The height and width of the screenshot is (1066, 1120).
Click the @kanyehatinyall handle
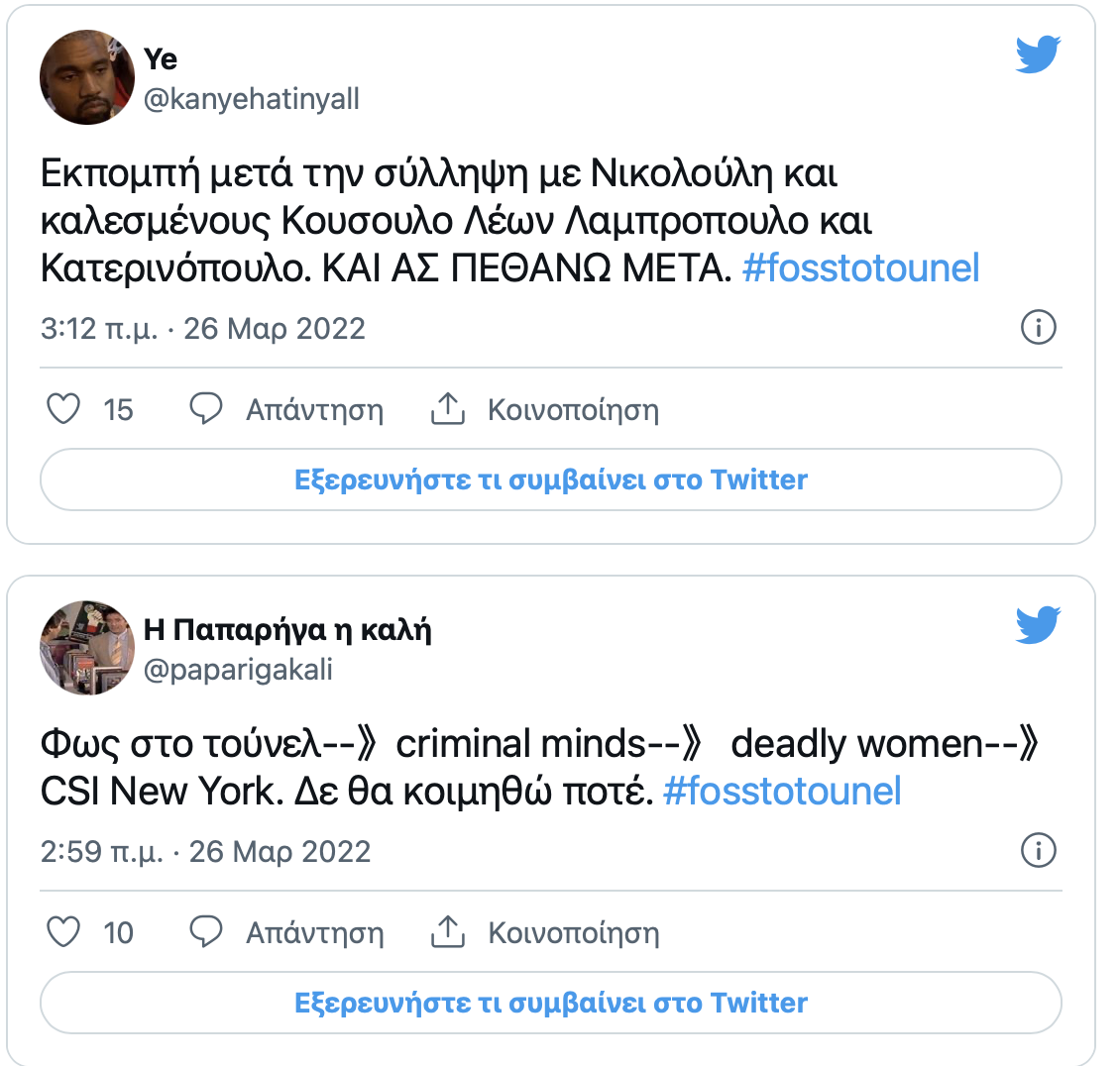pyautogui.click(x=252, y=99)
